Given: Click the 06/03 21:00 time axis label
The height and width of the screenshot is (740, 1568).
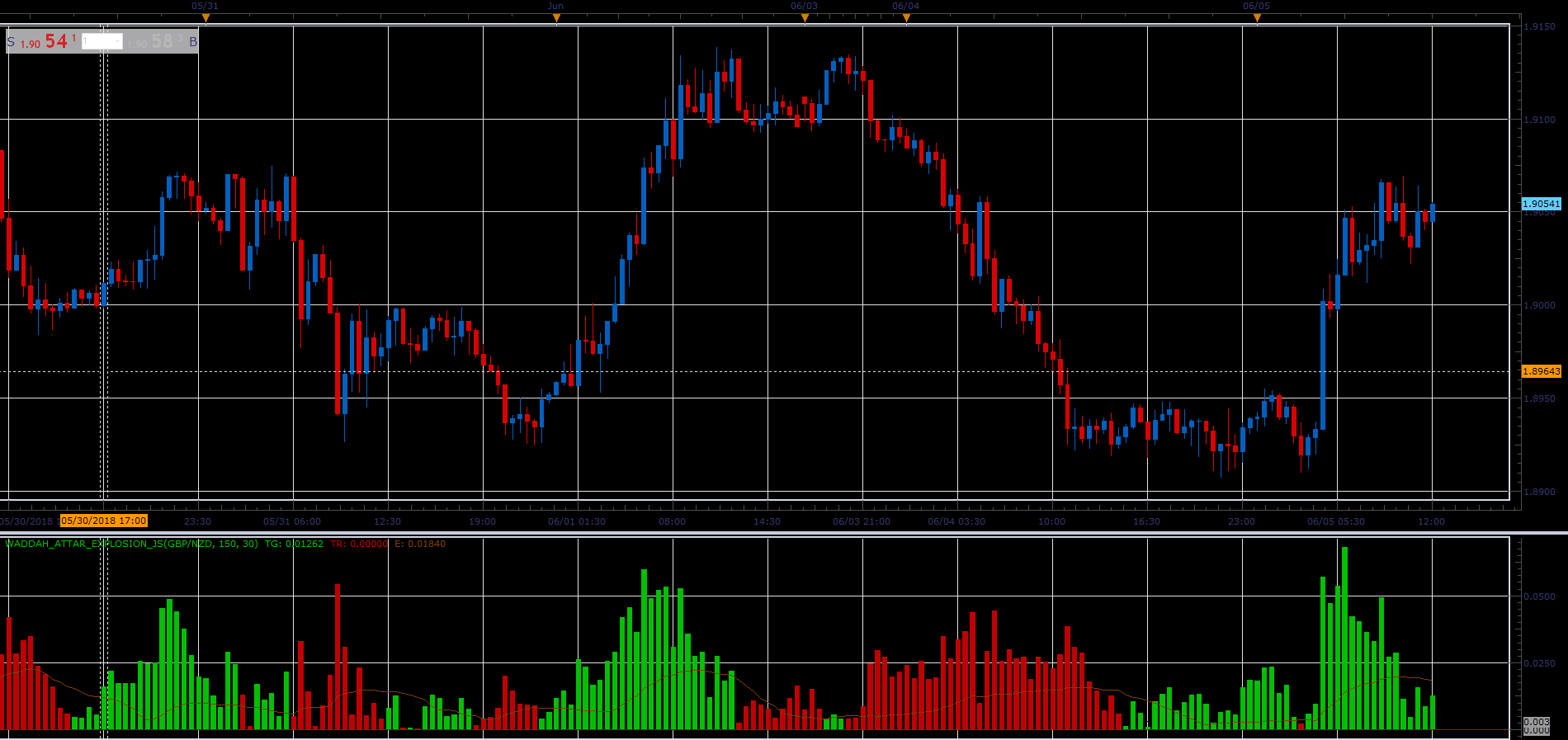Looking at the screenshot, I should tap(862, 521).
